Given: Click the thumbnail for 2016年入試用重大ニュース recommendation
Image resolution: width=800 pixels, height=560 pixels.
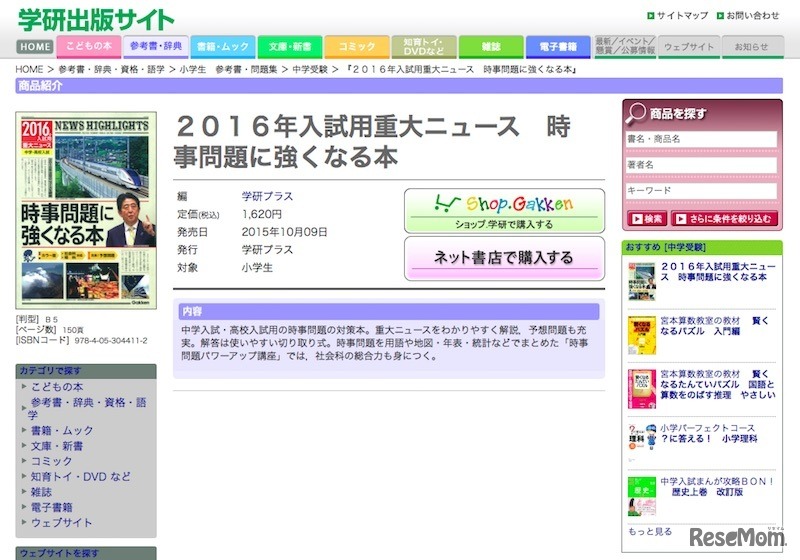Looking at the screenshot, I should [641, 282].
